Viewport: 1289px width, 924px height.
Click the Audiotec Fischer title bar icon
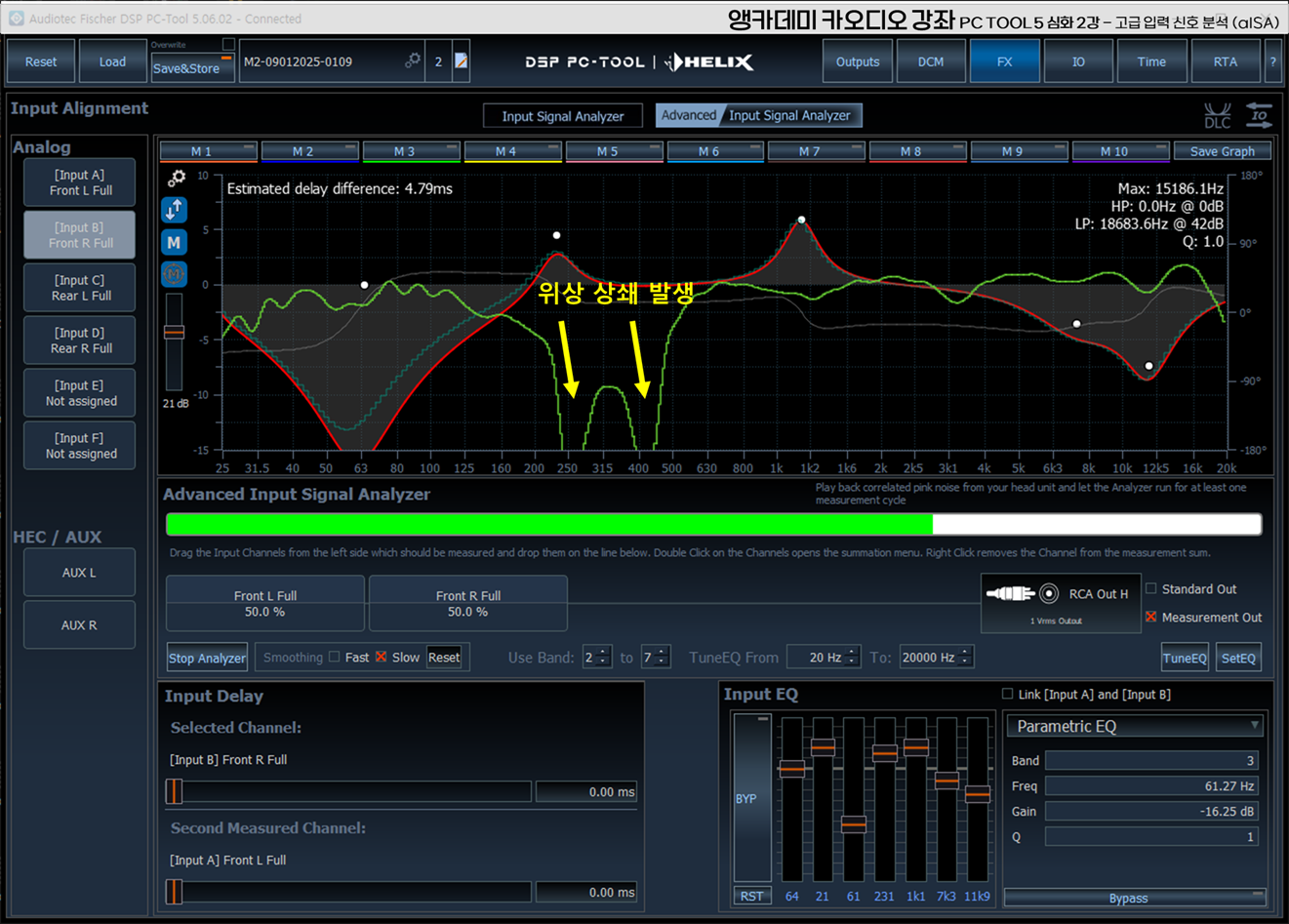pyautogui.click(x=16, y=19)
